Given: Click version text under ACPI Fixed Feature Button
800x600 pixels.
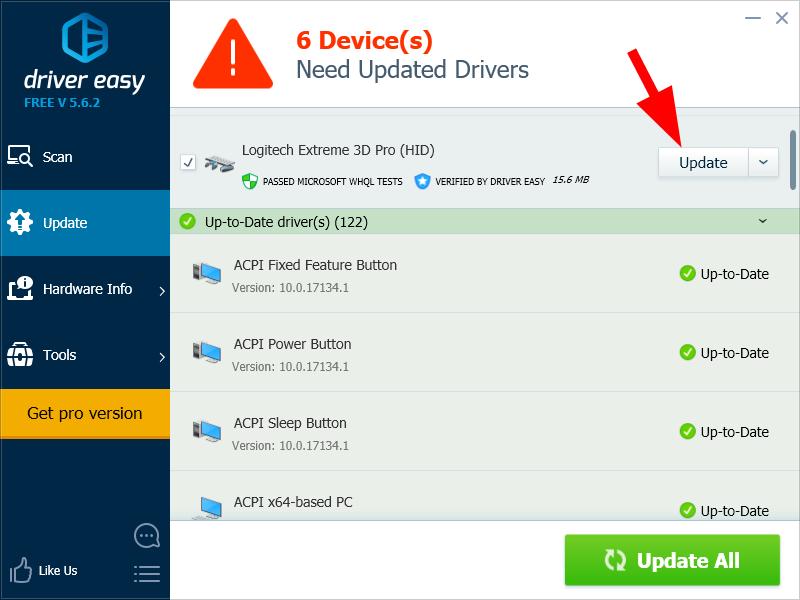Looking at the screenshot, I should [290, 288].
